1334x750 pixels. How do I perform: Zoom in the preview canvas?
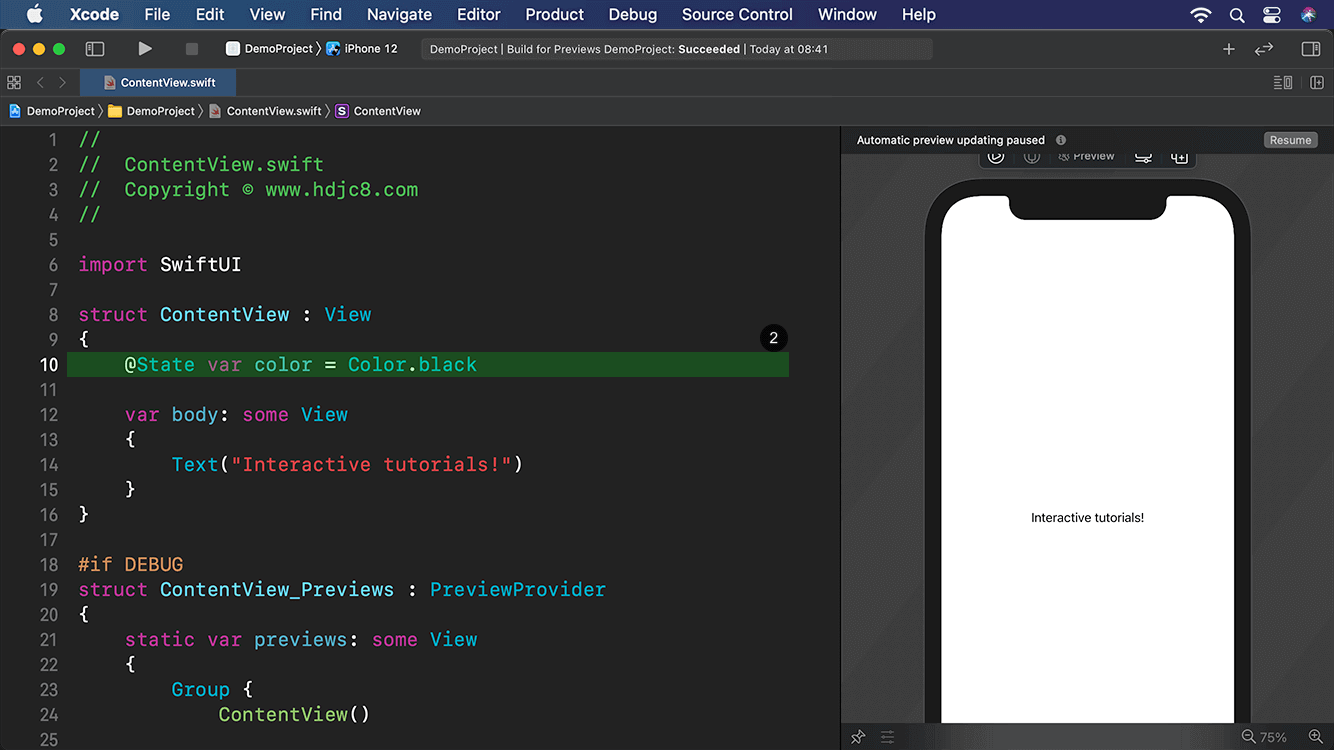pos(1315,737)
